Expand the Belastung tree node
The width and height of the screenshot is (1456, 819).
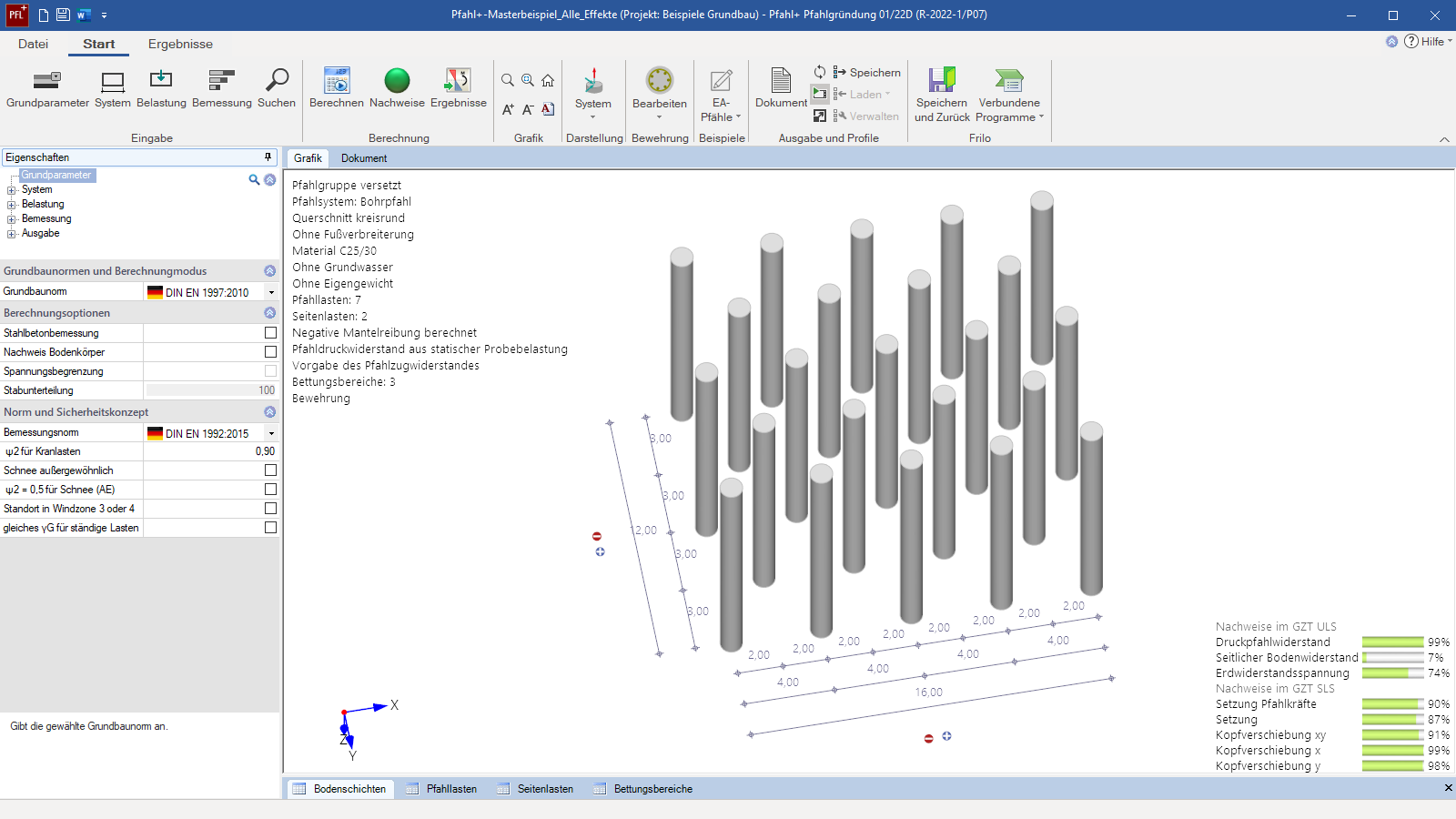(12, 205)
